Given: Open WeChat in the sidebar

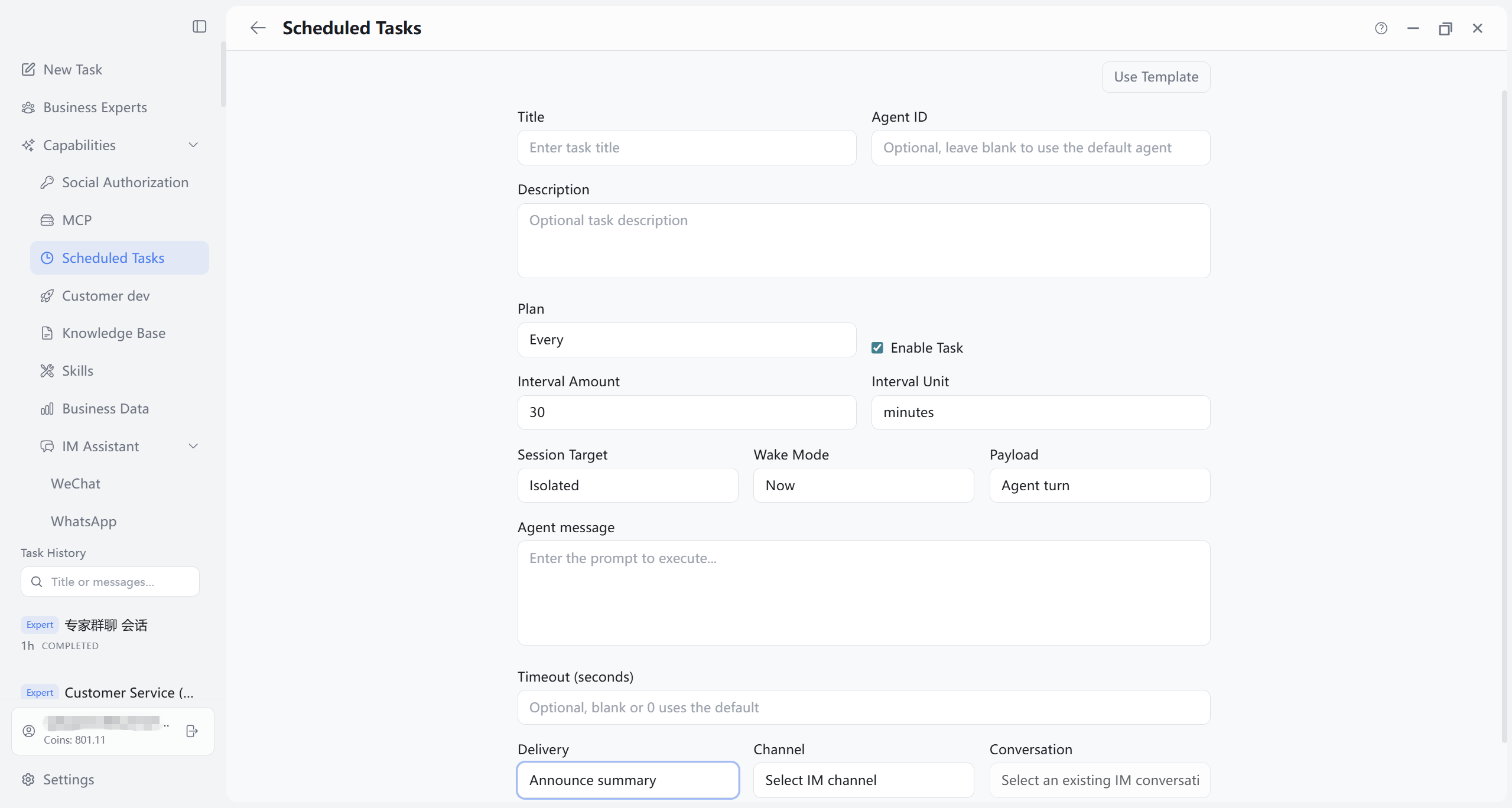Looking at the screenshot, I should pos(76,484).
